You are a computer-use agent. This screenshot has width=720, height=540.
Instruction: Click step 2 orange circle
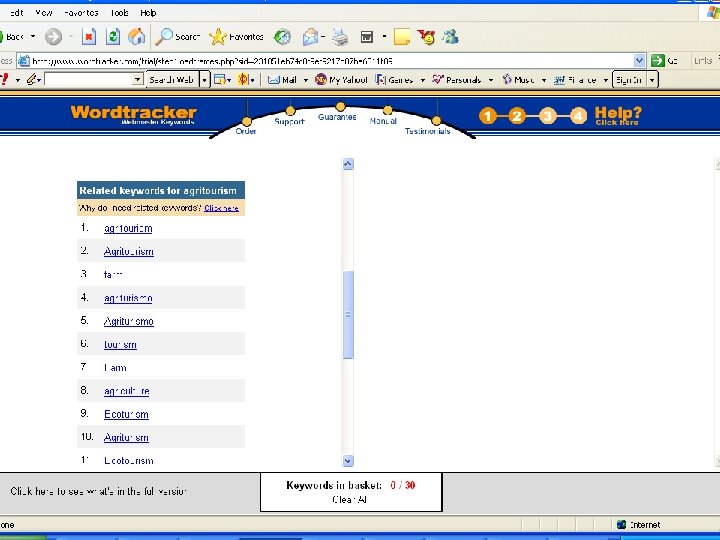[517, 116]
